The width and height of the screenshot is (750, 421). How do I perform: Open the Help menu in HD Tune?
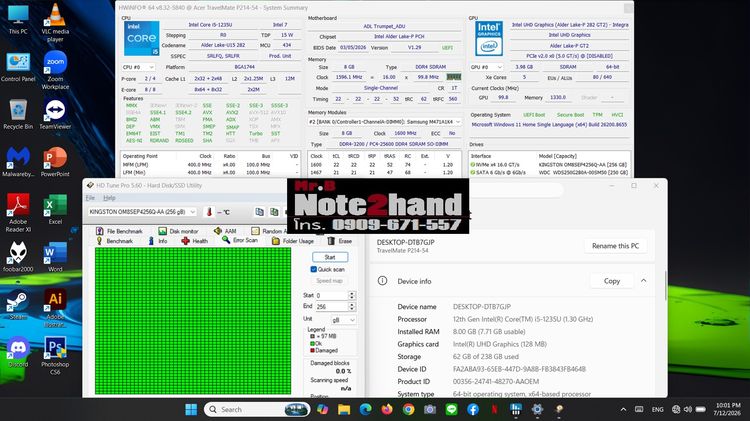tap(109, 198)
